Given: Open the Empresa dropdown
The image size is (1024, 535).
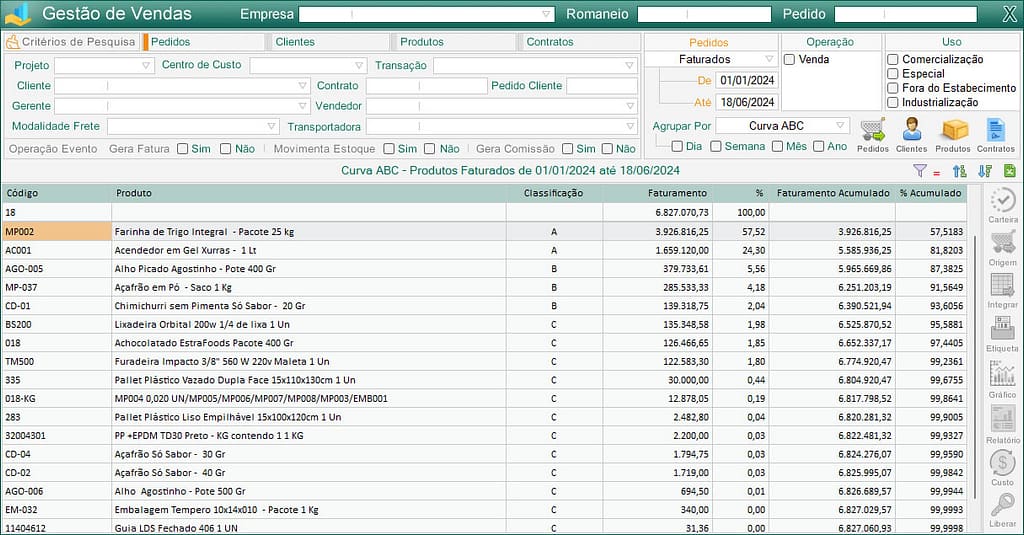Looking at the screenshot, I should coord(546,14).
